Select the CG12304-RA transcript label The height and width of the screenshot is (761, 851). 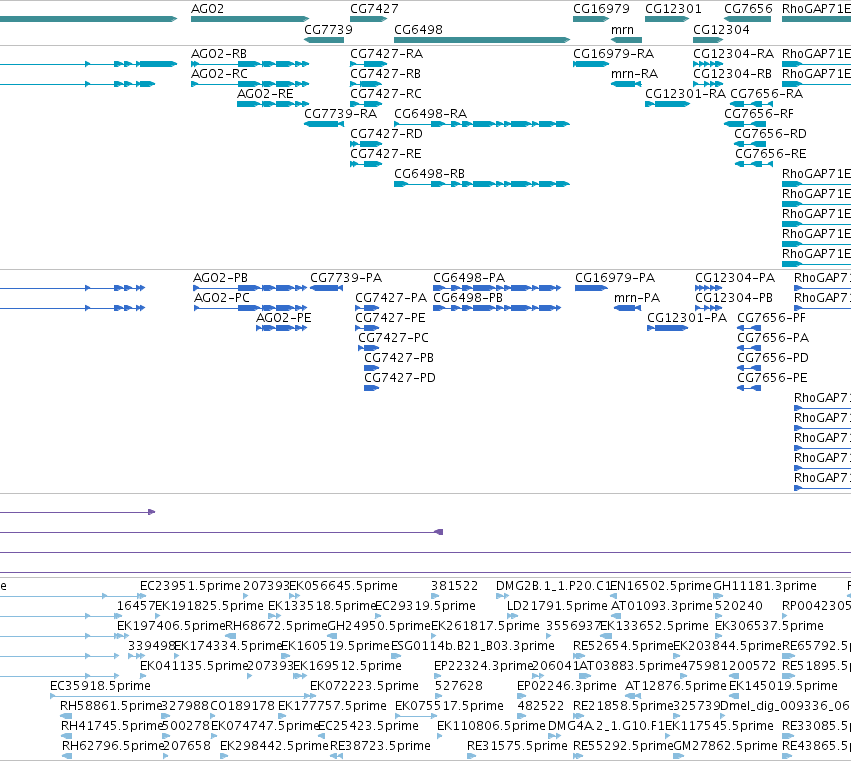tap(733, 54)
